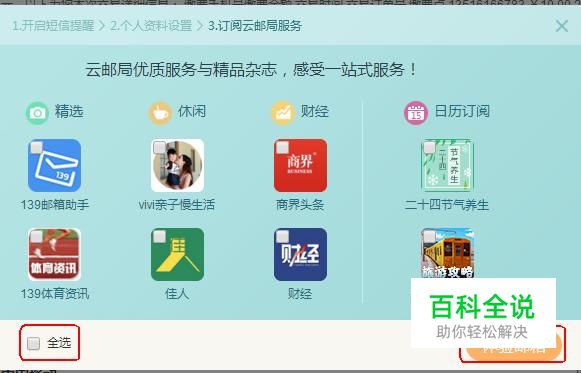Click the 佳人 green icon

[177, 254]
